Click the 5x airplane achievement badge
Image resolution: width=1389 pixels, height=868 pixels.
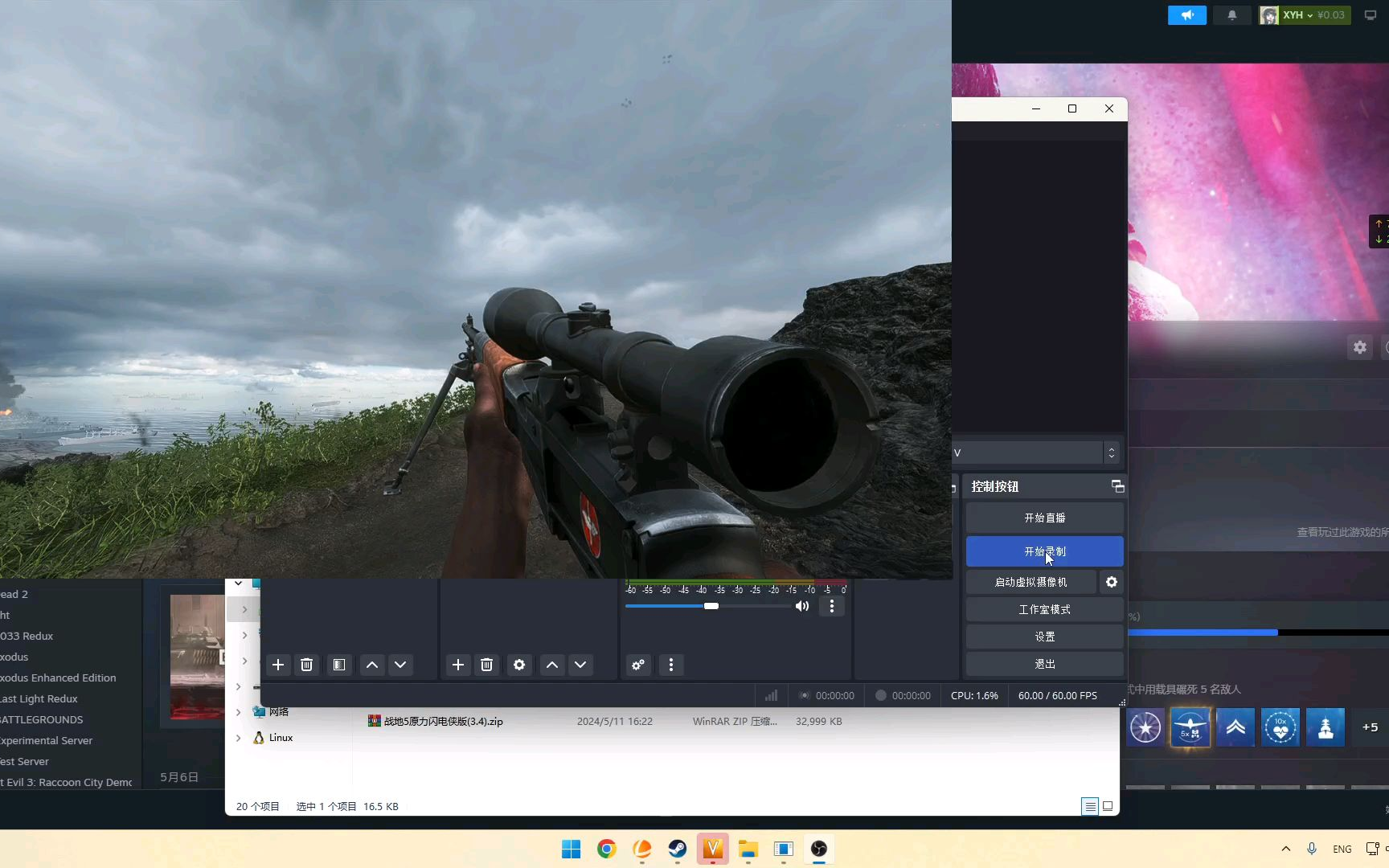pyautogui.click(x=1190, y=727)
